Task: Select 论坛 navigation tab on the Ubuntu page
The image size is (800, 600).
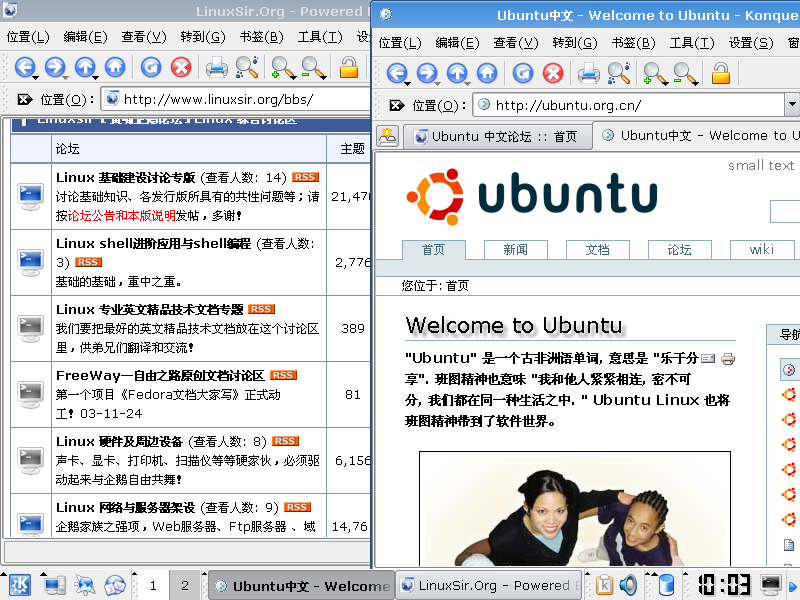Action: pos(680,249)
